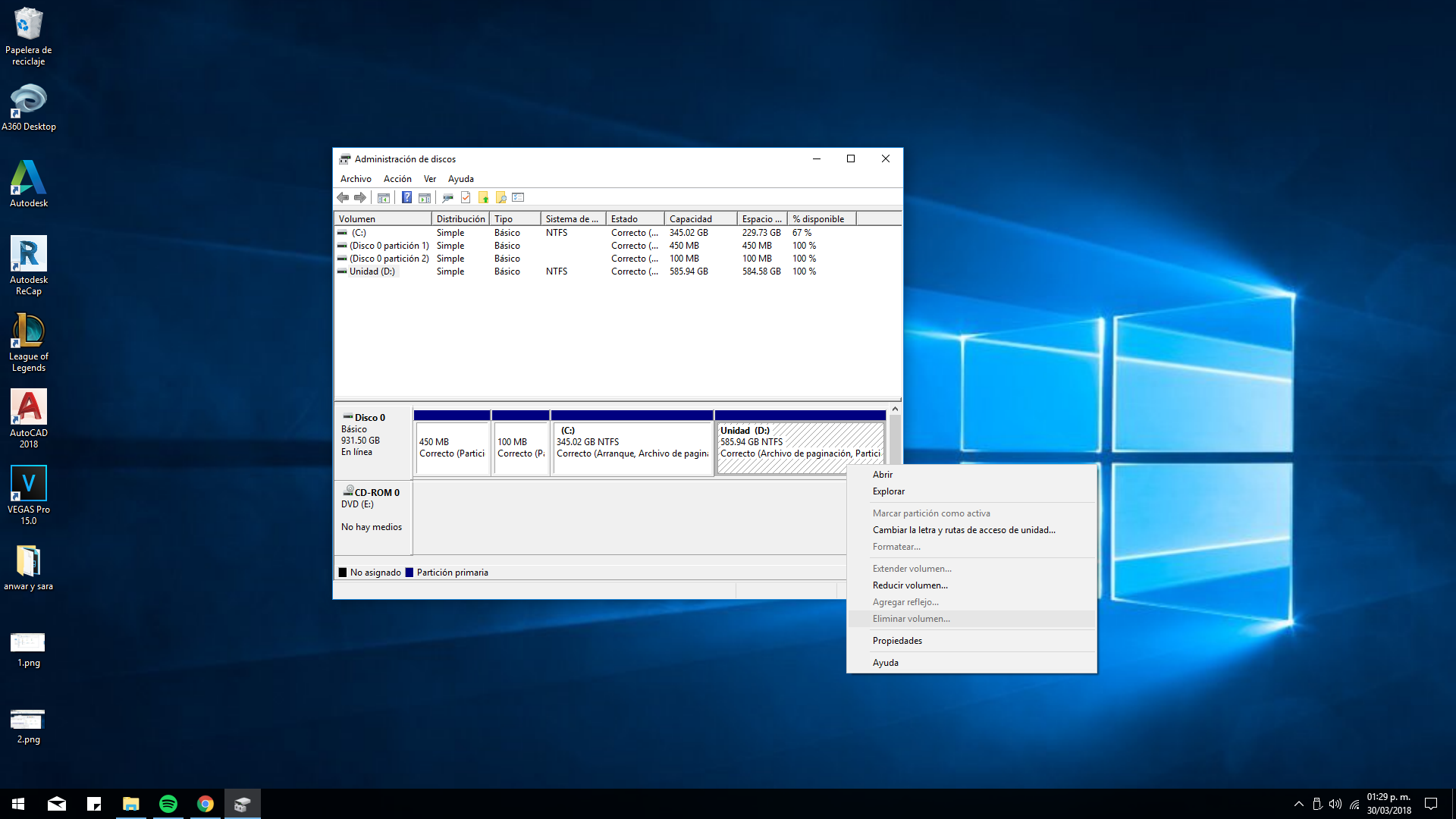
Task: Select the (C:) 345.02 GB partition block
Action: tap(632, 447)
